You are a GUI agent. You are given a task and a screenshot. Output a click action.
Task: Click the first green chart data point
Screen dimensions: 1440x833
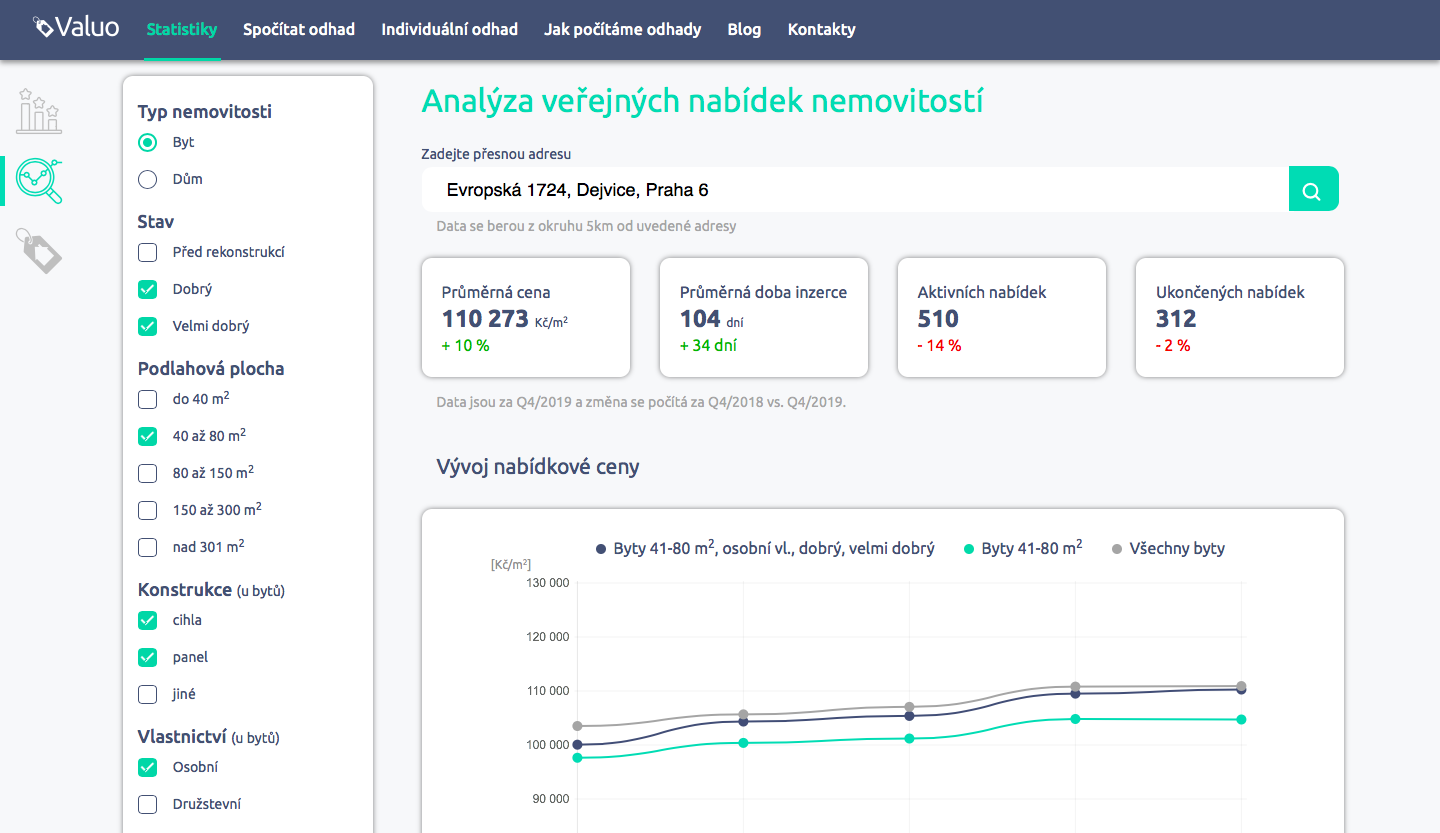pyautogui.click(x=577, y=758)
